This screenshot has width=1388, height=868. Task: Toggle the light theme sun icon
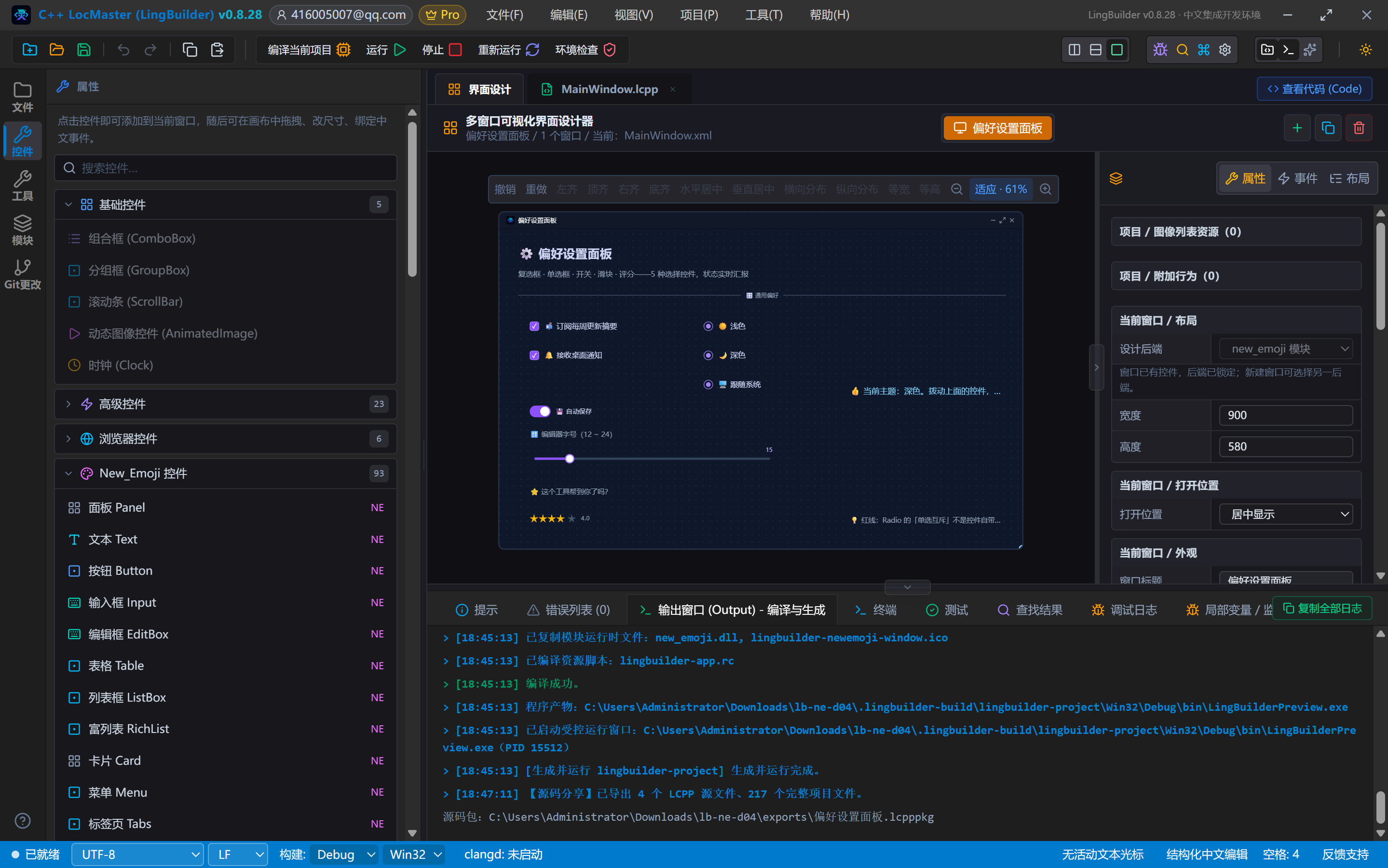[1366, 50]
